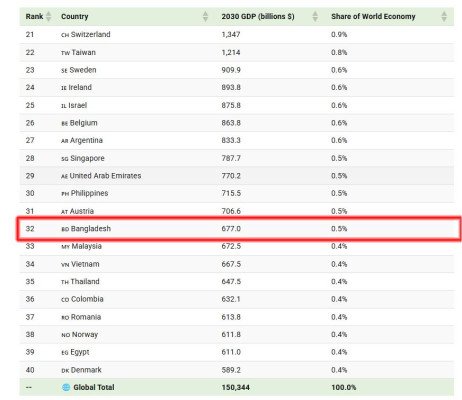Select the Global Total row label
The width and height of the screenshot is (462, 400).
coord(94,387)
